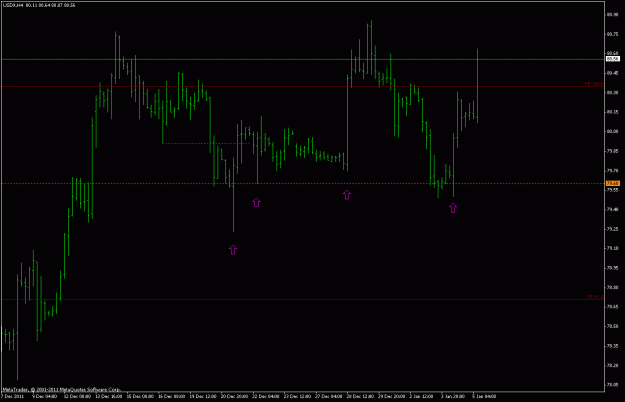Screen dimensions: 625x402
Task: Click the 78.95 label on price scale
Action: click(x=612, y=268)
